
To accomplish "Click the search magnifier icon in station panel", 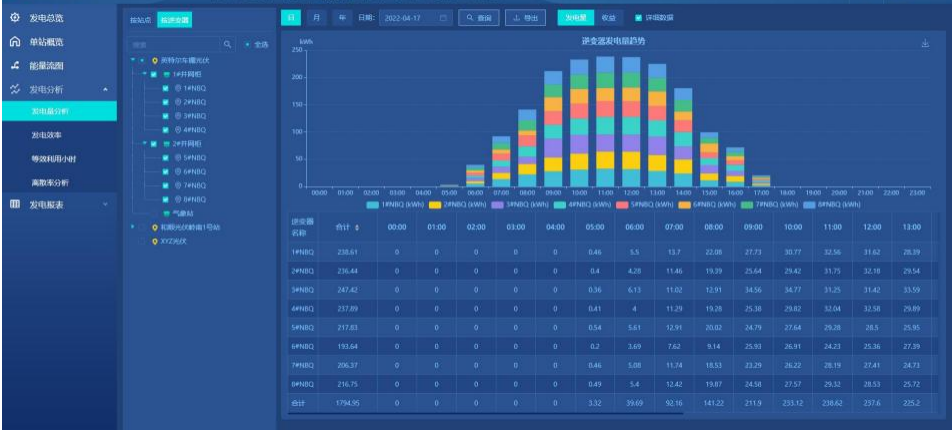I will click(228, 45).
